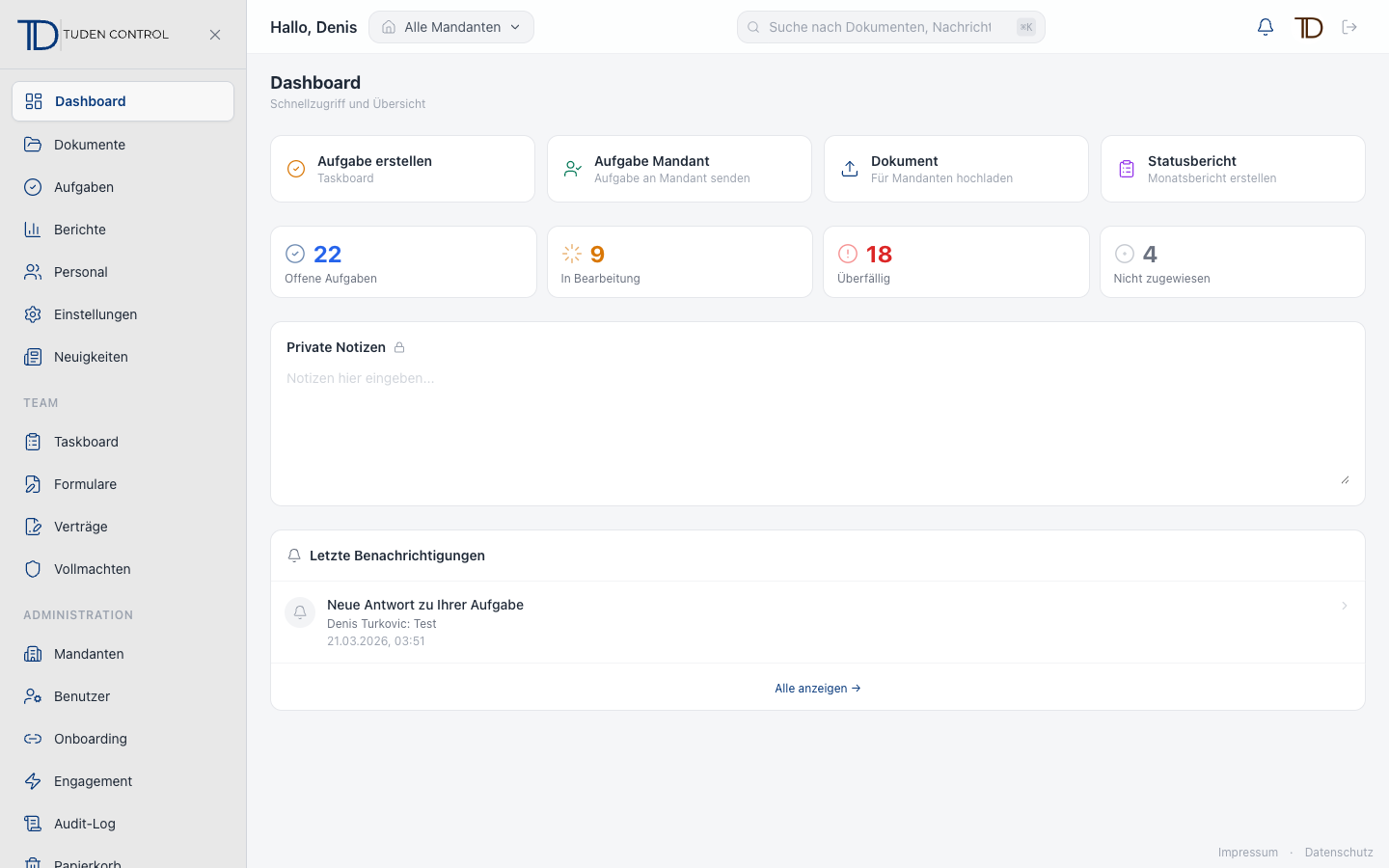Click the Statusbericht quick action

[1233, 169]
